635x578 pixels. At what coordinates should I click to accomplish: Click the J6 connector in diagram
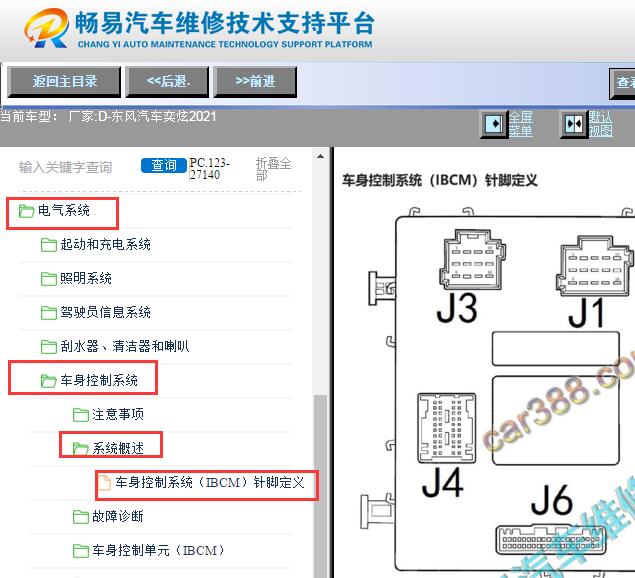551,540
